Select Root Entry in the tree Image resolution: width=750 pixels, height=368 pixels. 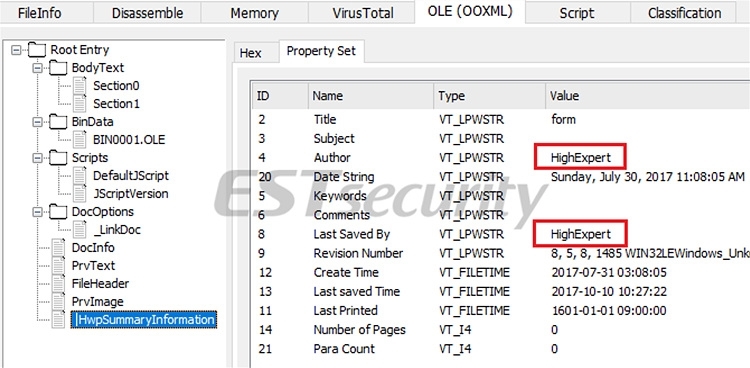coord(80,50)
